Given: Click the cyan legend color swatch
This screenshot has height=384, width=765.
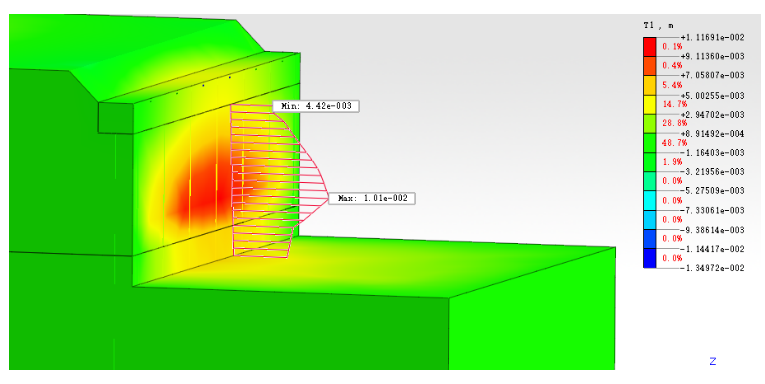Looking at the screenshot, I should [649, 201].
